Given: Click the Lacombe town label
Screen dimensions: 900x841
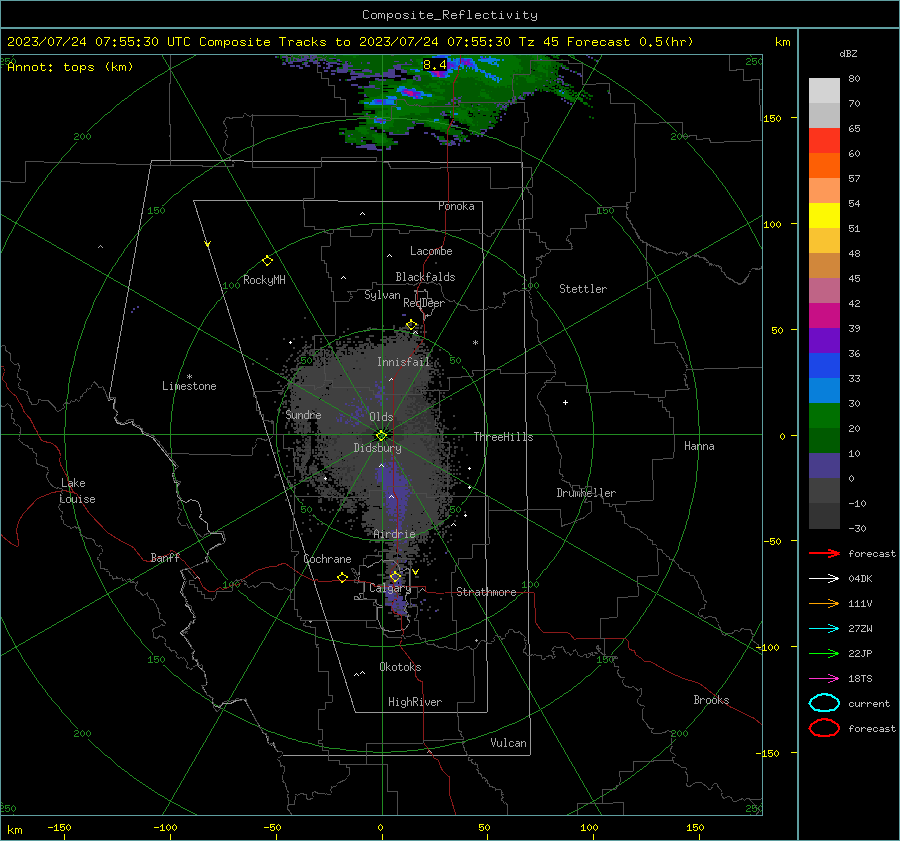Looking at the screenshot, I should tap(431, 251).
